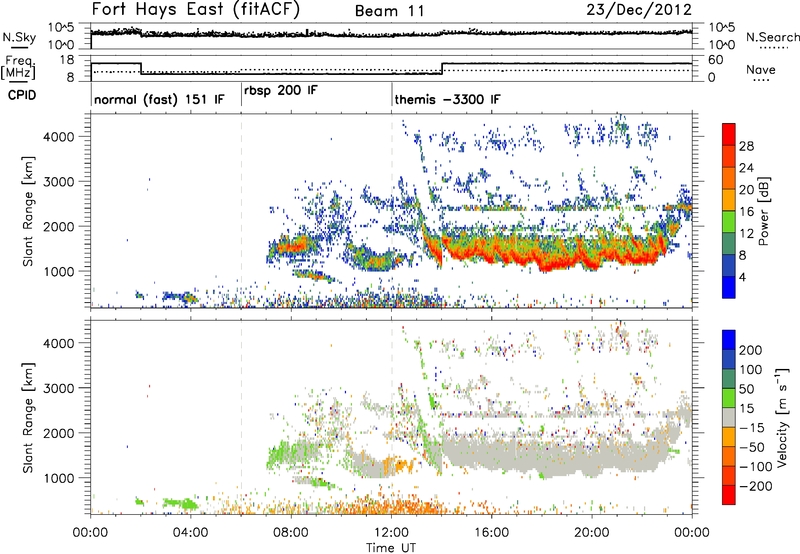Click the 'Fort Hays East (fitACF)' title

(x=195, y=10)
